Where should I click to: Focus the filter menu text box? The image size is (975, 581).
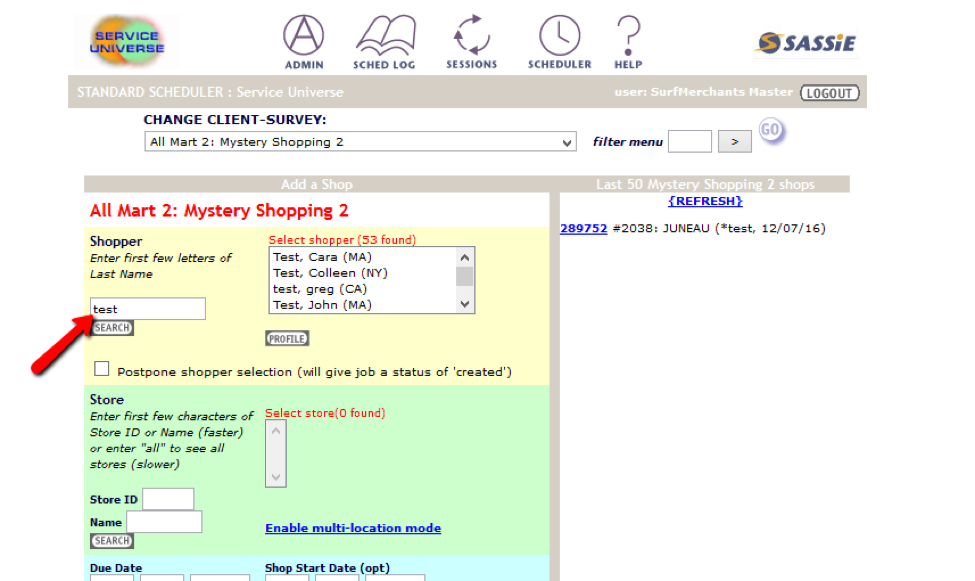[x=690, y=142]
